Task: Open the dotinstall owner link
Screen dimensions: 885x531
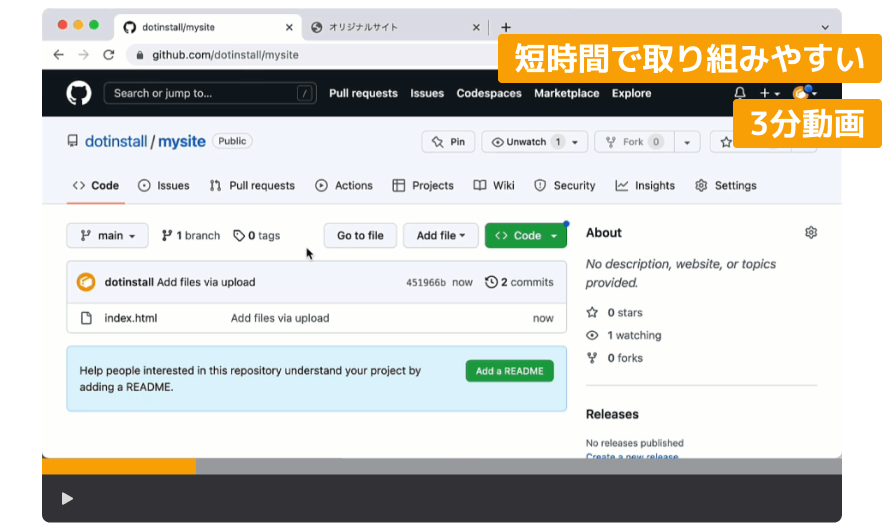Action: coord(116,141)
